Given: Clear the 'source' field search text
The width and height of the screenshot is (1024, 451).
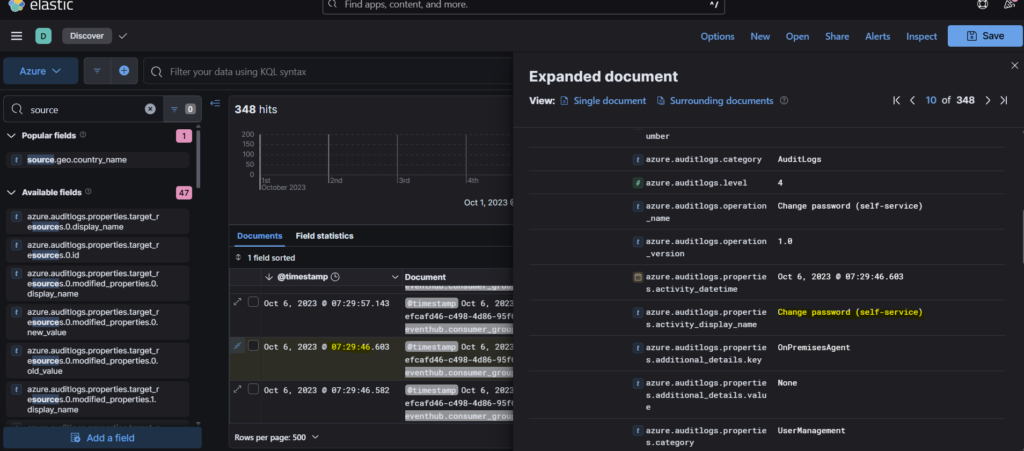Looking at the screenshot, I should [150, 109].
